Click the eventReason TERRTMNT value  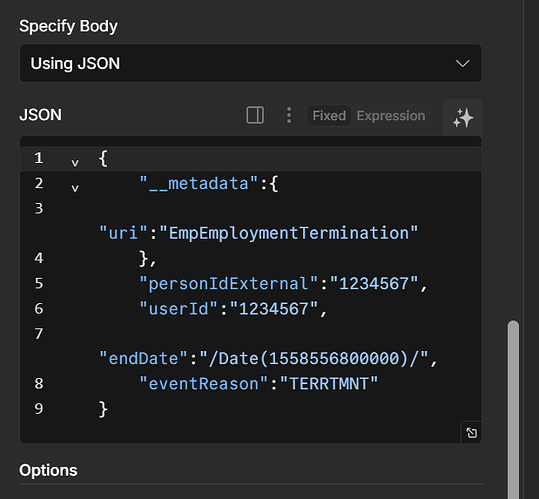(329, 384)
